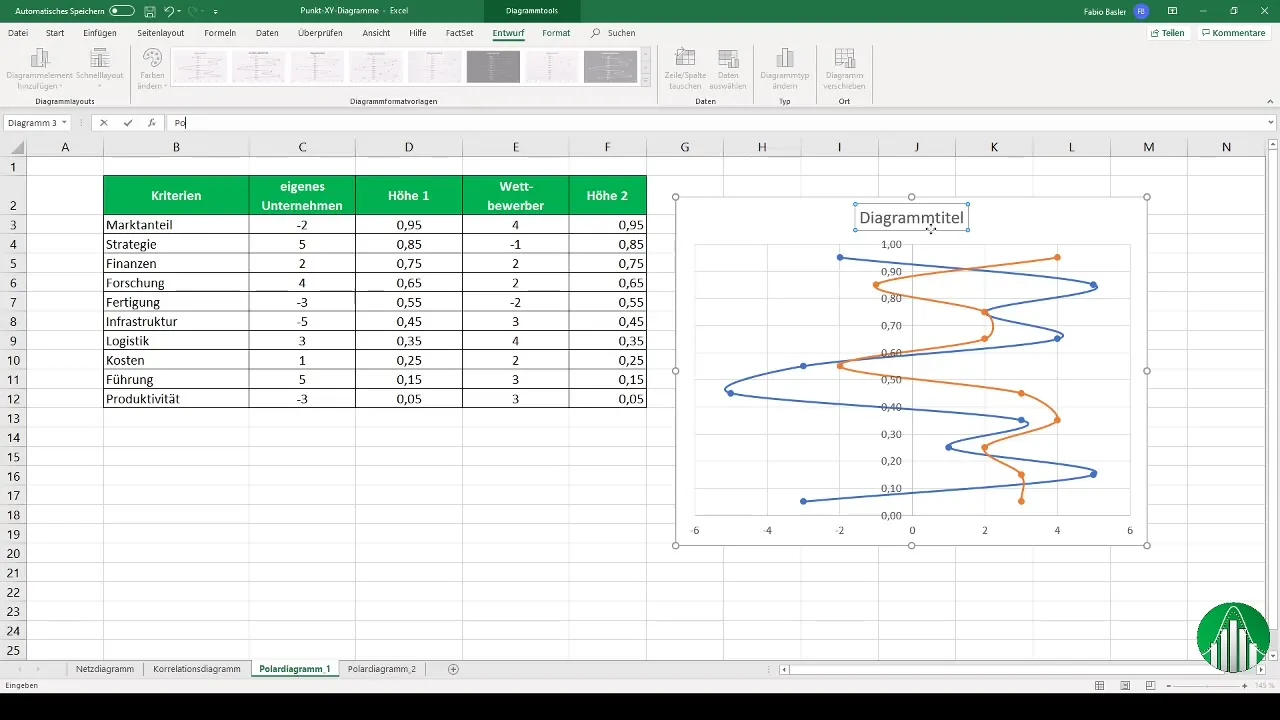Click the cell containing Forschung

point(176,282)
